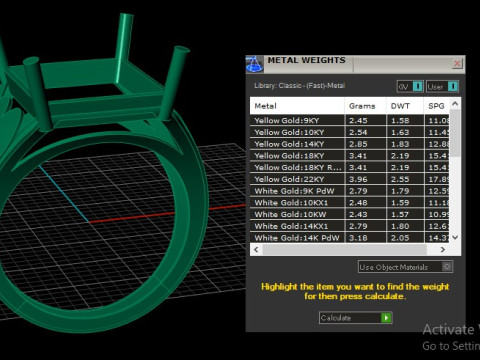Click the horizontal scroll left arrow

click(256, 249)
